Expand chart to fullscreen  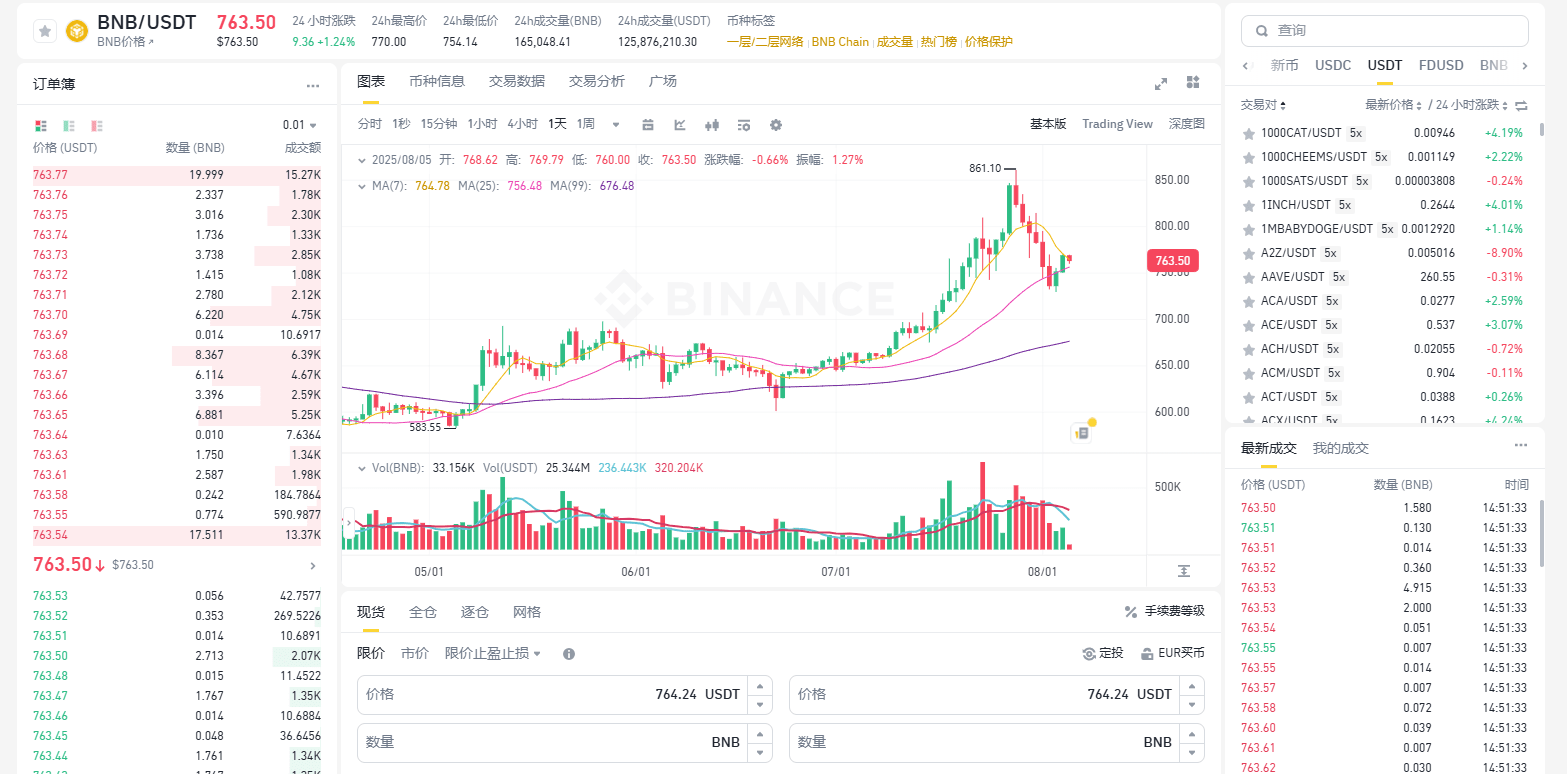[1161, 84]
